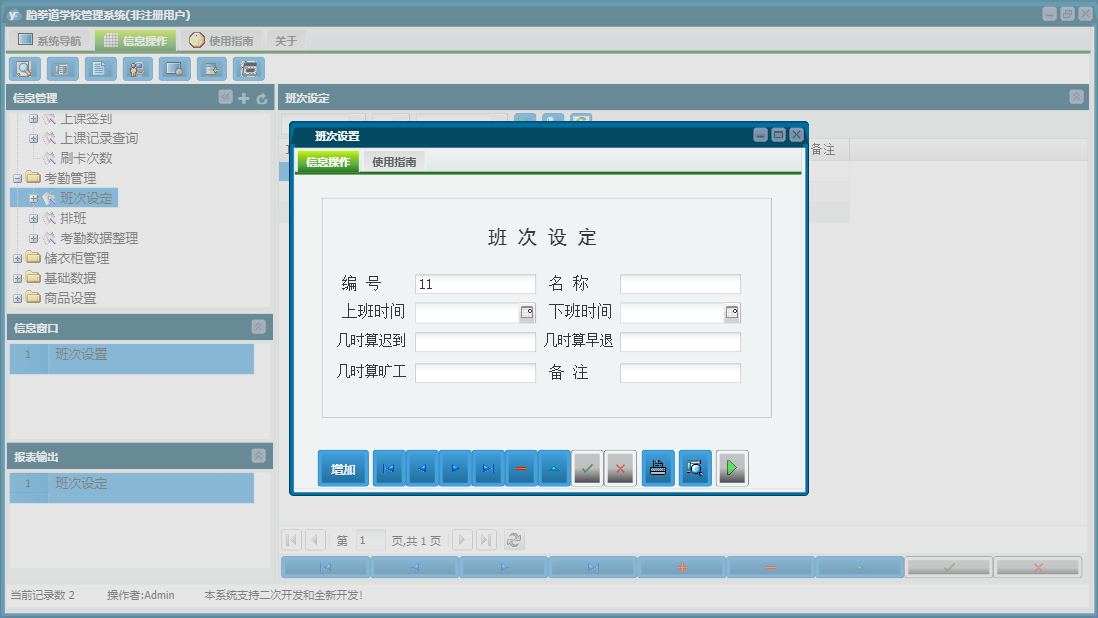The height and width of the screenshot is (618, 1098).
Task: Click first-record button in bottom blue bar
Action: point(326,567)
